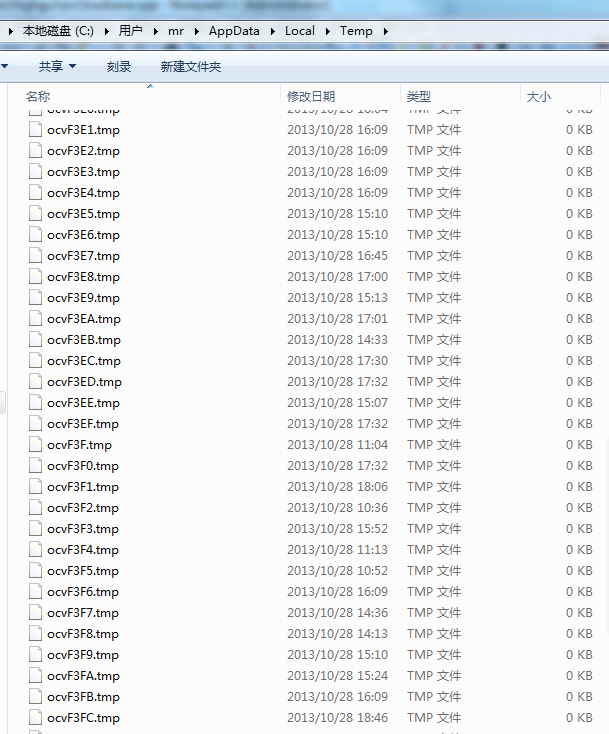Select the ocvF3FC.tmp file icon
609x734 pixels.
click(x=36, y=718)
